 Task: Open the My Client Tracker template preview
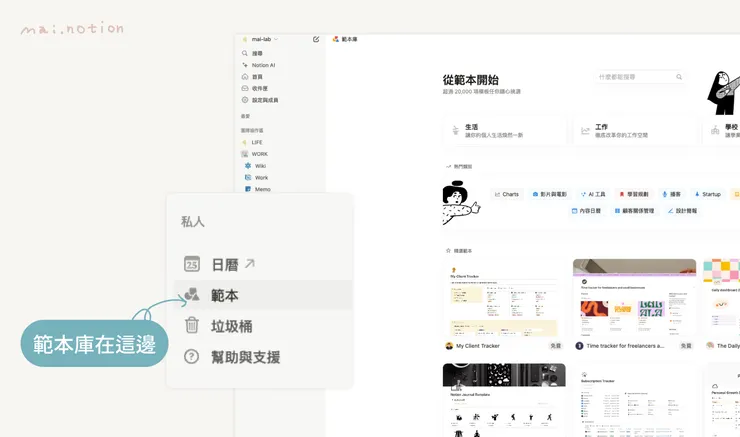point(504,298)
